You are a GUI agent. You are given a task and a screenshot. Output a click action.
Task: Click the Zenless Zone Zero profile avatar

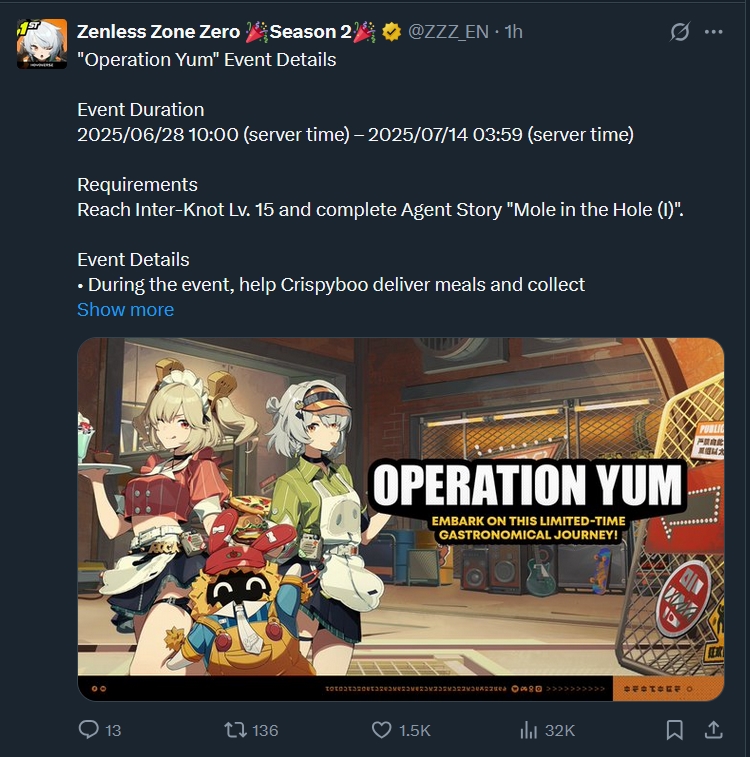pyautogui.click(x=42, y=44)
